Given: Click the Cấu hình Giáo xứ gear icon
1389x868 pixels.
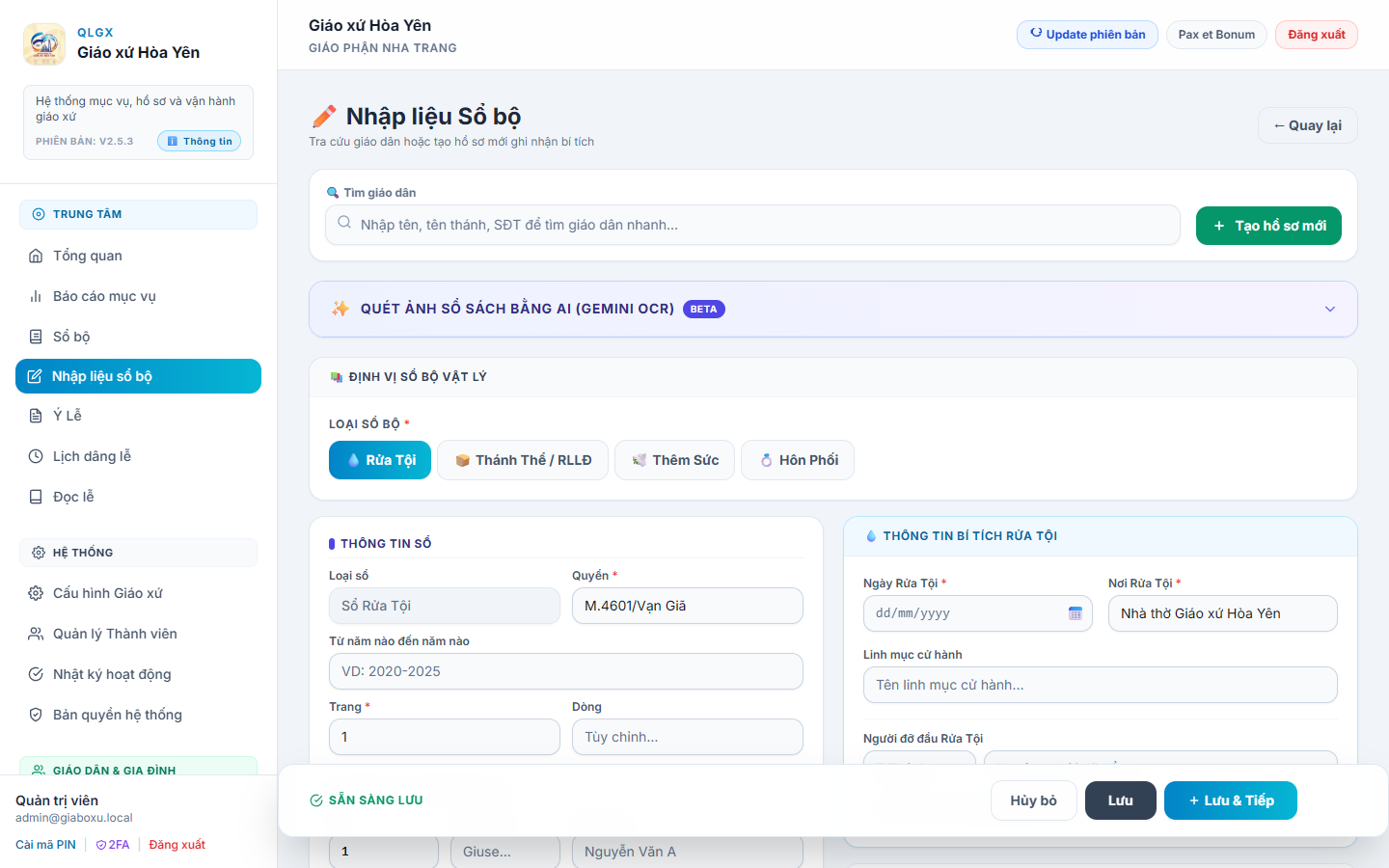Looking at the screenshot, I should coord(36,593).
